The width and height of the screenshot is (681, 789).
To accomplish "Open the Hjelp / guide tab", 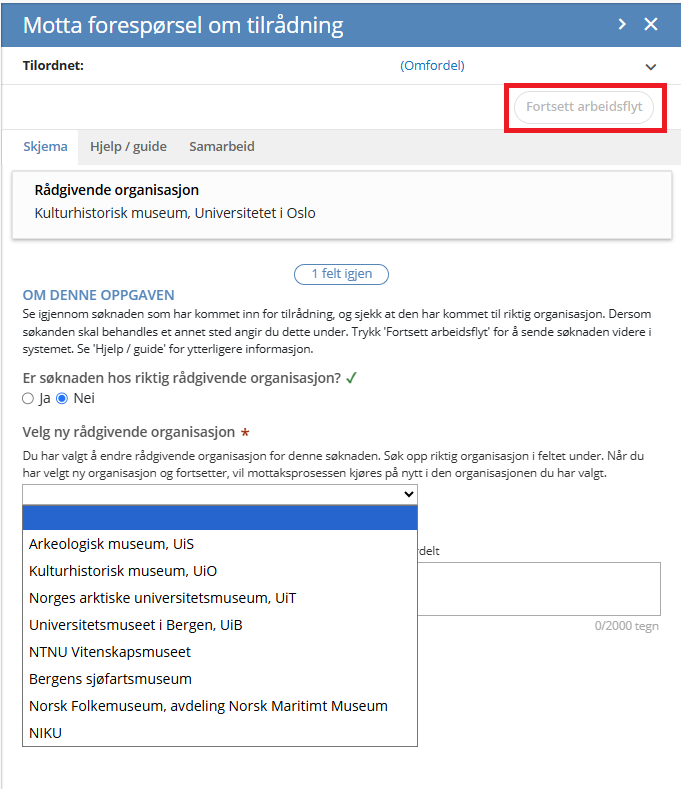I will (128, 146).
